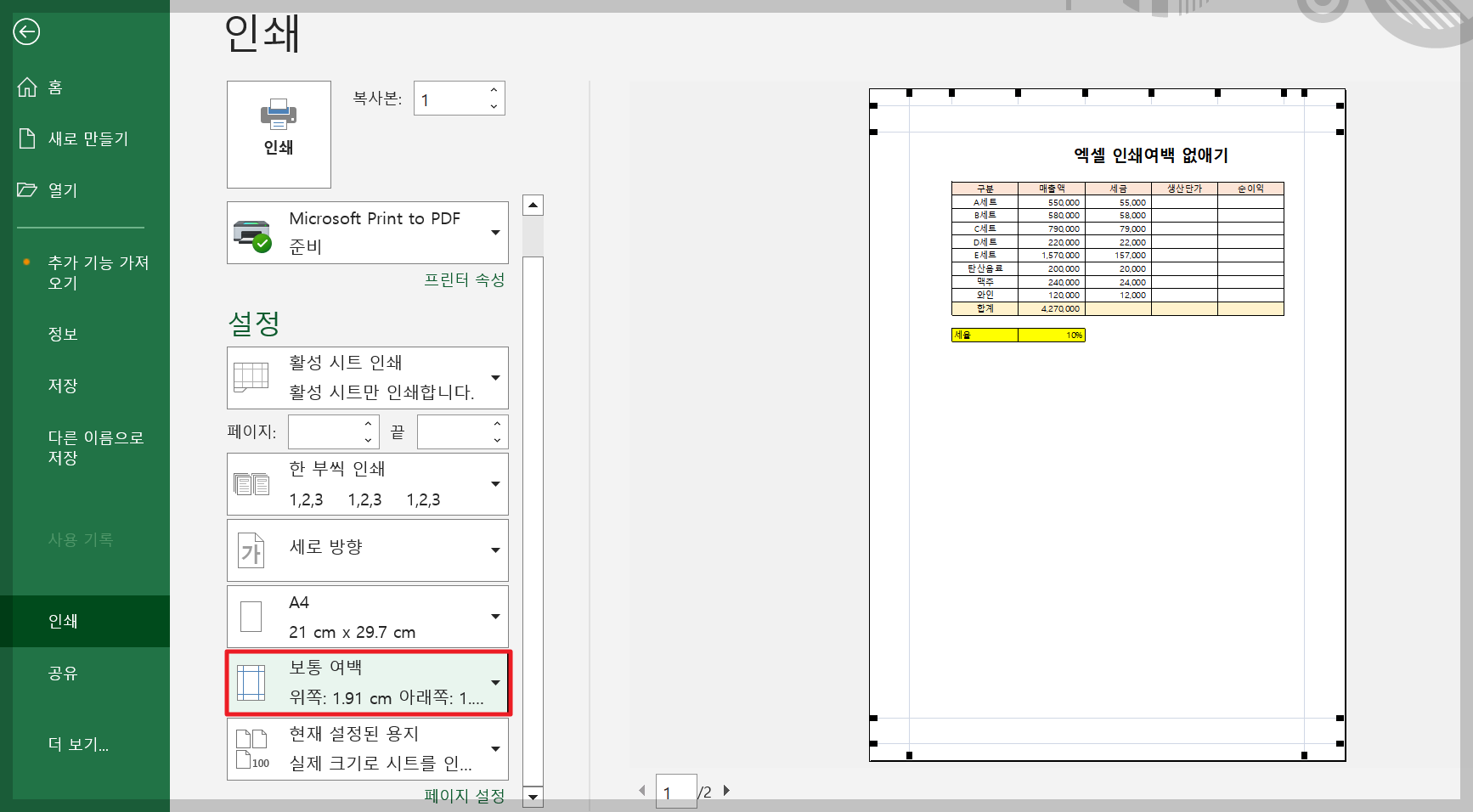Expand the 보통 여백 margins dropdown

coord(496,682)
